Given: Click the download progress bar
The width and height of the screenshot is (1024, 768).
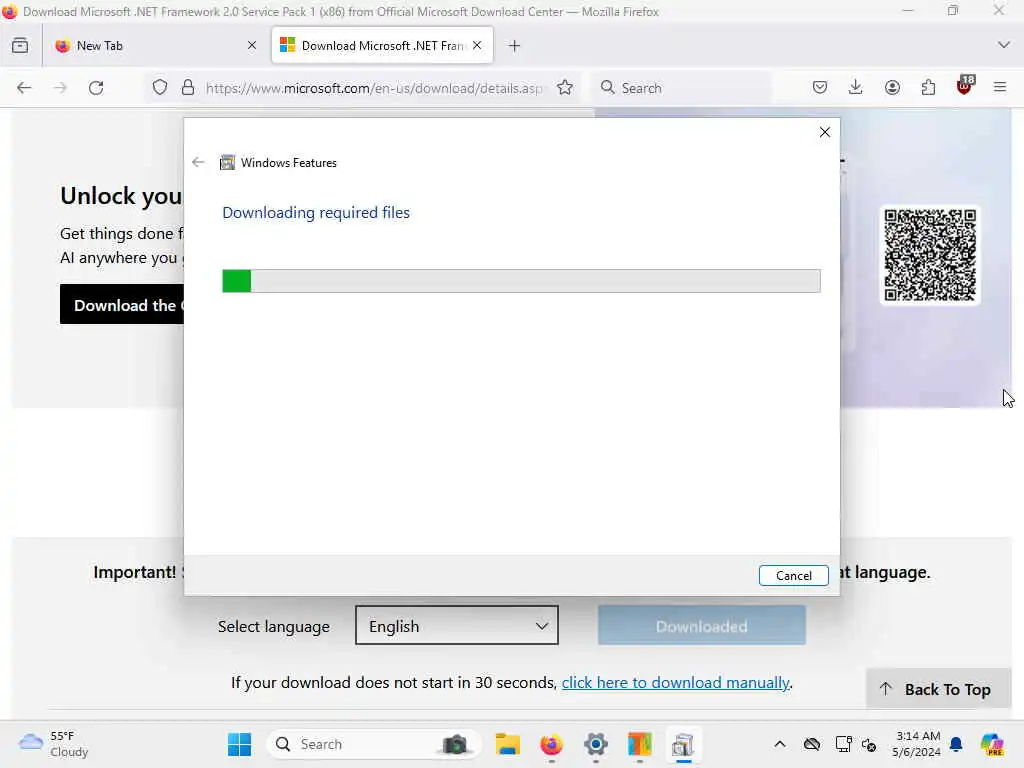Looking at the screenshot, I should pyautogui.click(x=521, y=281).
